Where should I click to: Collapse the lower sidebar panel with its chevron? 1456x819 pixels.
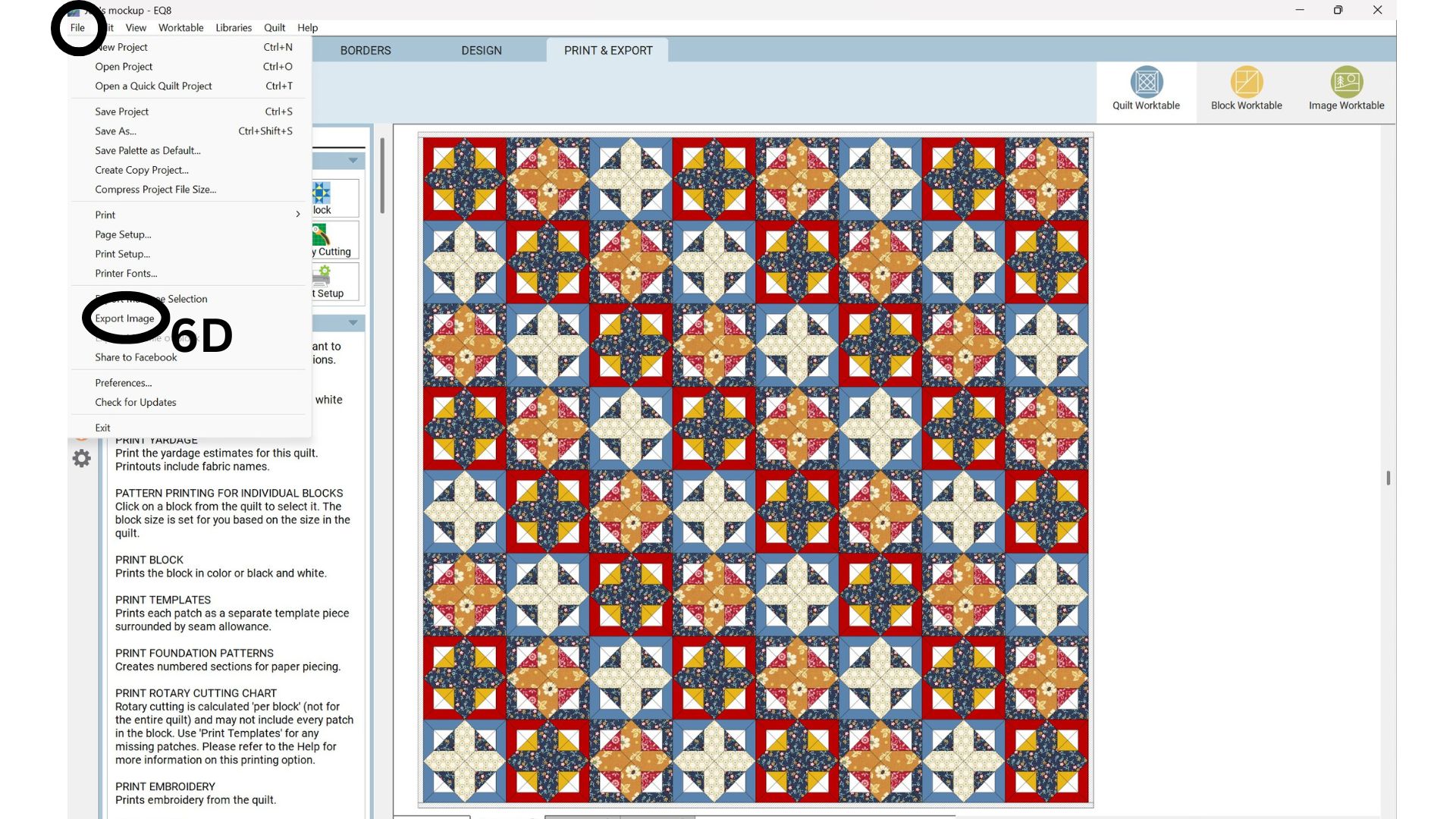(352, 322)
